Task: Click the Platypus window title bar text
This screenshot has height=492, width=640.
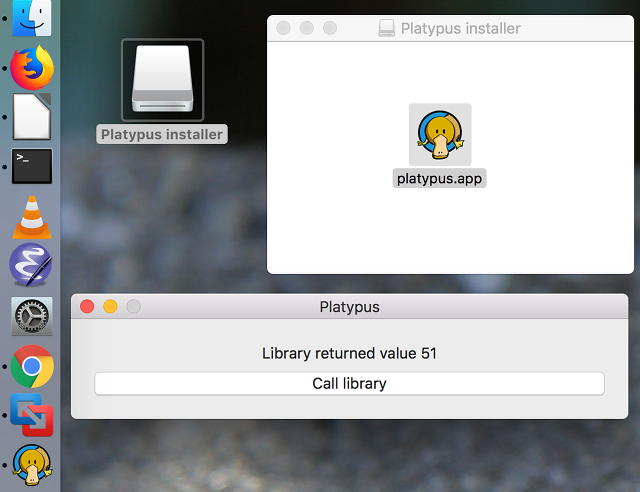Action: (349, 307)
